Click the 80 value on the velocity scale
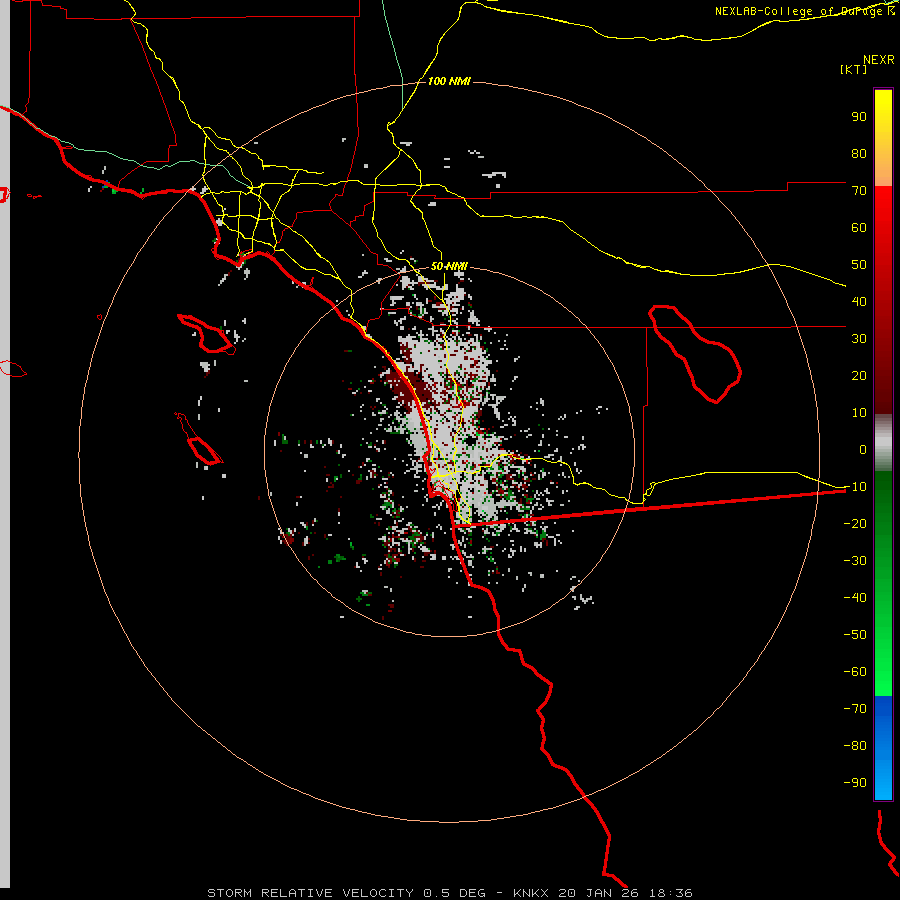Image resolution: width=900 pixels, height=900 pixels. tap(859, 154)
